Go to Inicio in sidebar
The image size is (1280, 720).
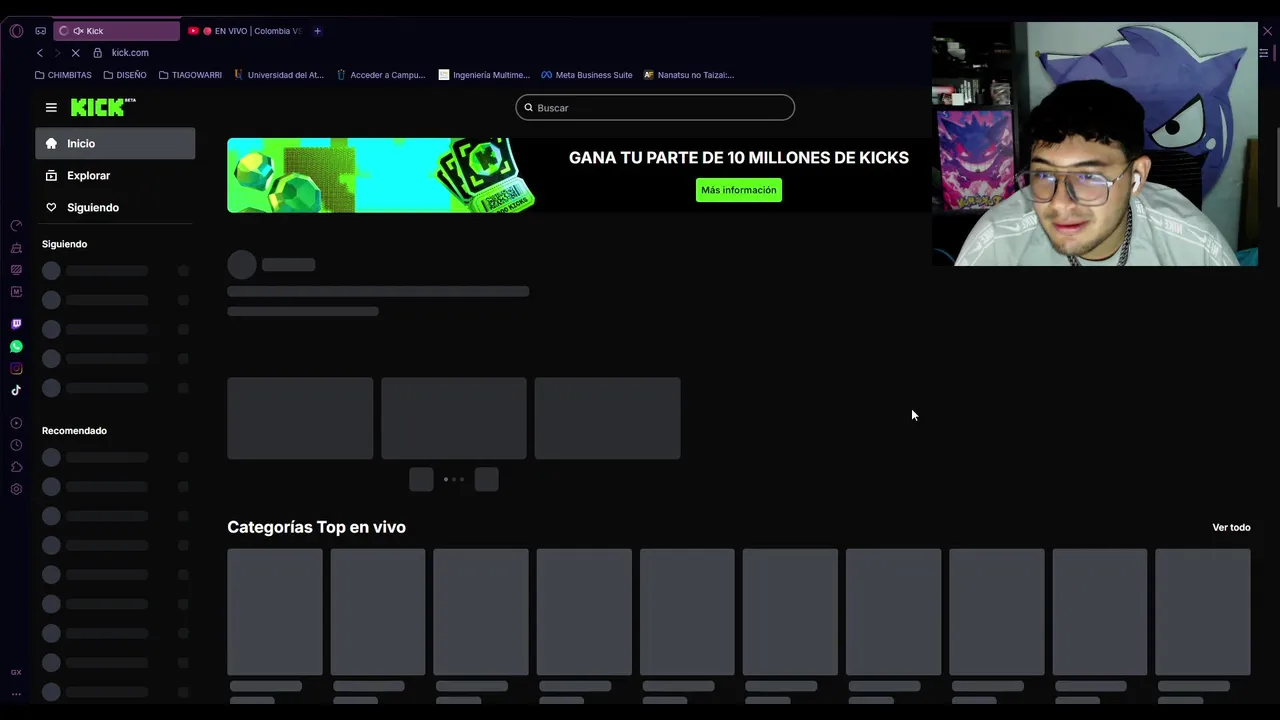point(115,143)
